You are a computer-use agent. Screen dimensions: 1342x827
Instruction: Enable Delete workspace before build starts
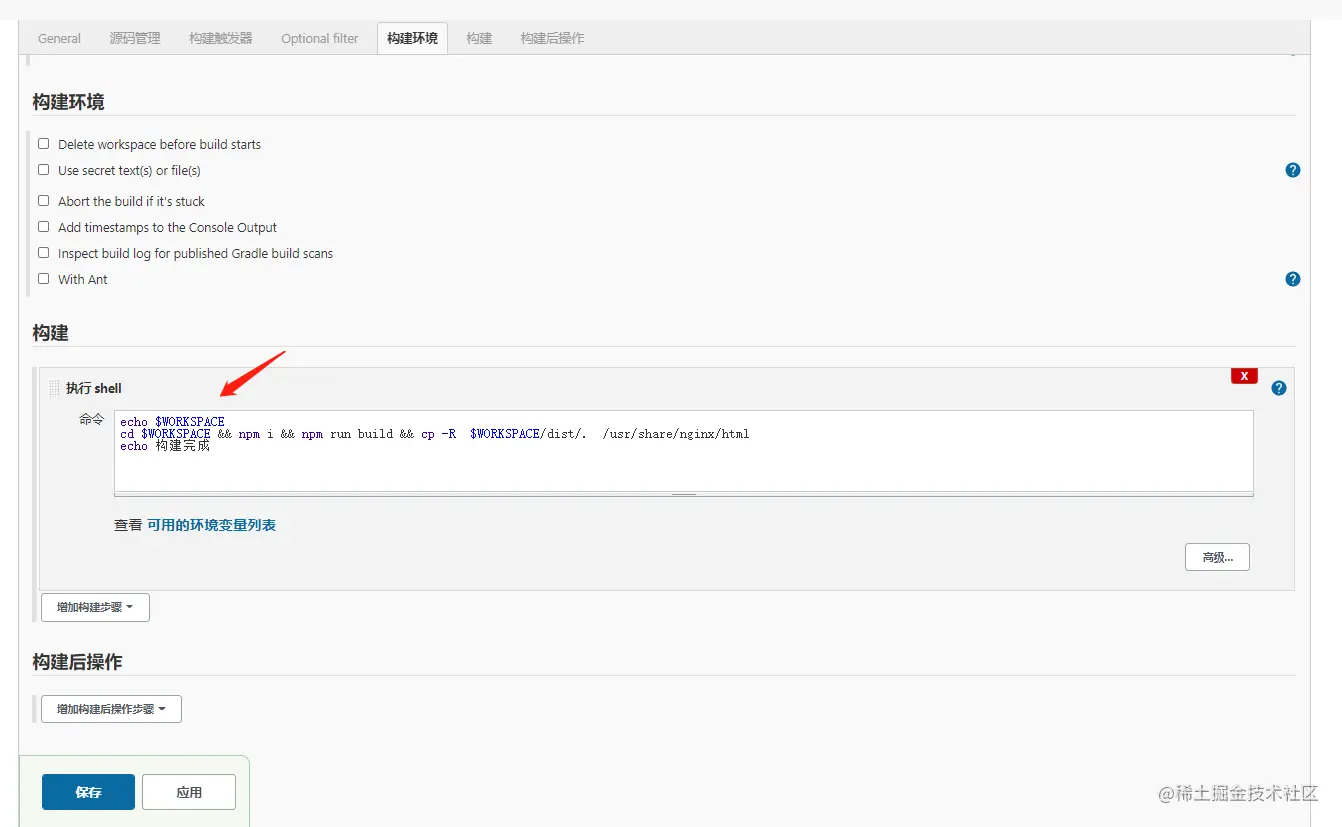point(43,144)
